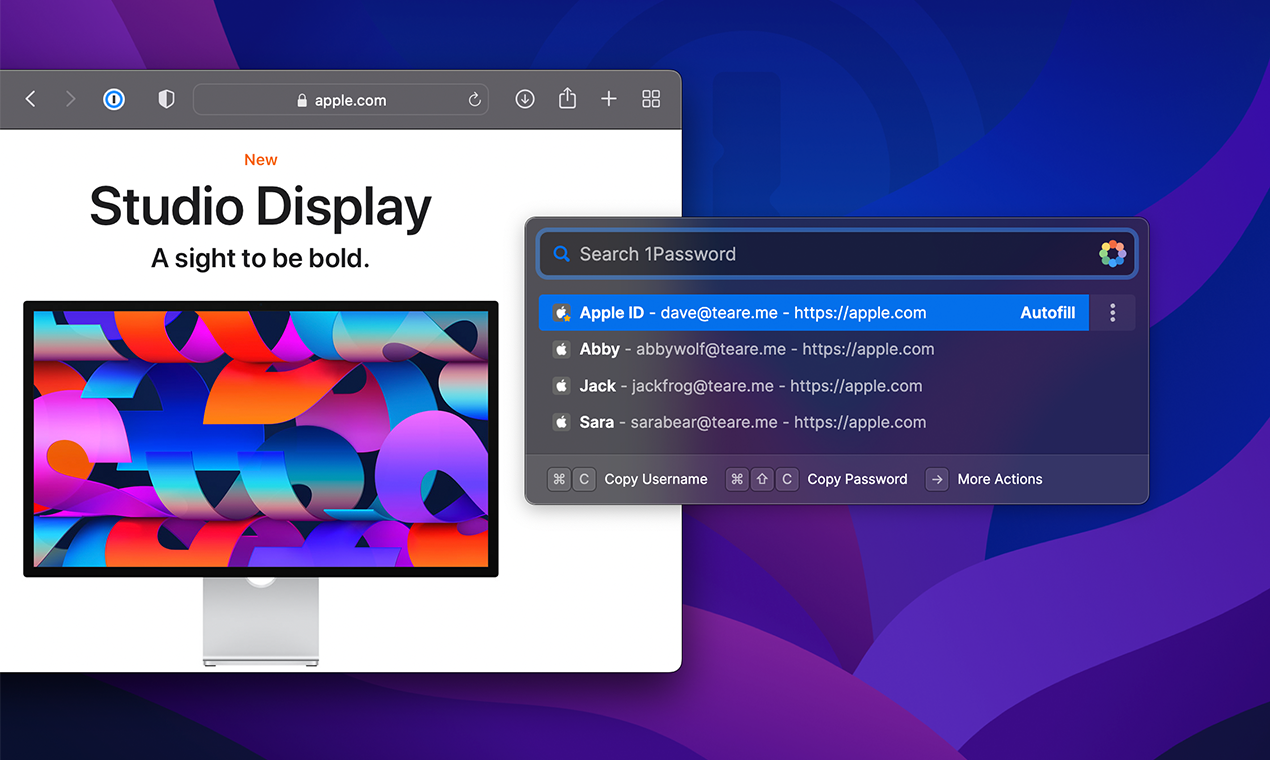This screenshot has width=1270, height=760.
Task: Go back in Safari history
Action: tap(30, 99)
